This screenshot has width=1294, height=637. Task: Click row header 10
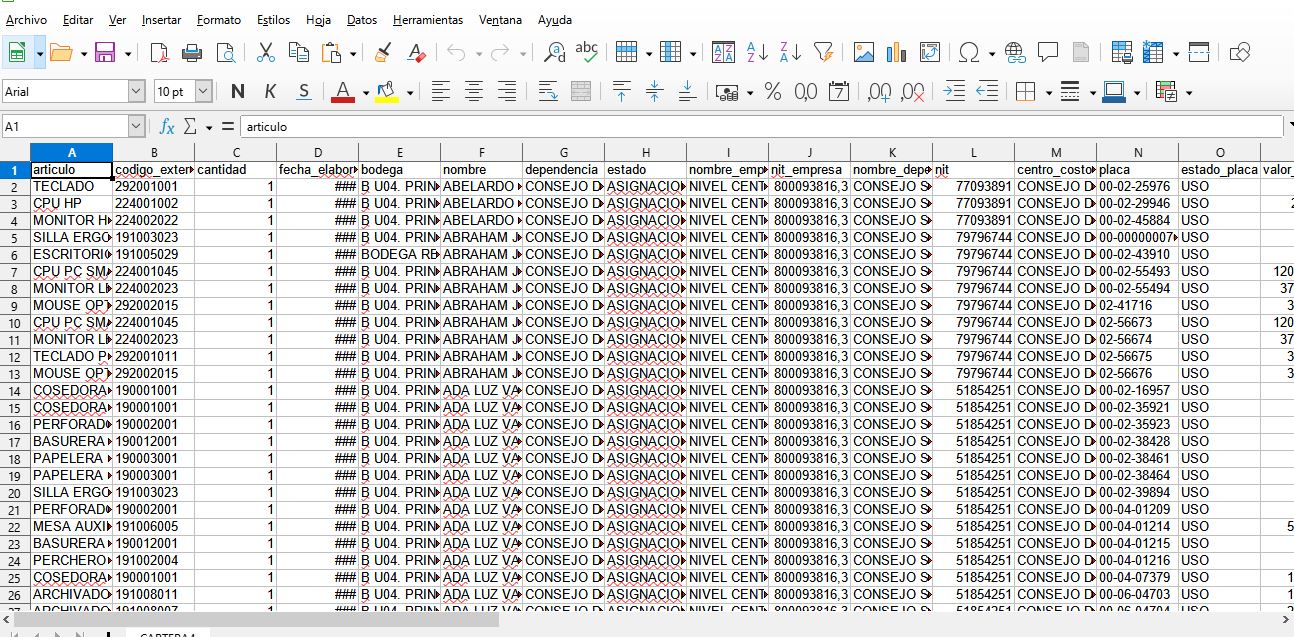[15, 323]
